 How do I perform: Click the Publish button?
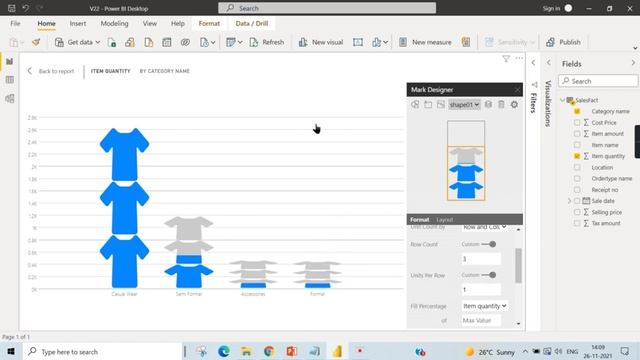(x=563, y=42)
